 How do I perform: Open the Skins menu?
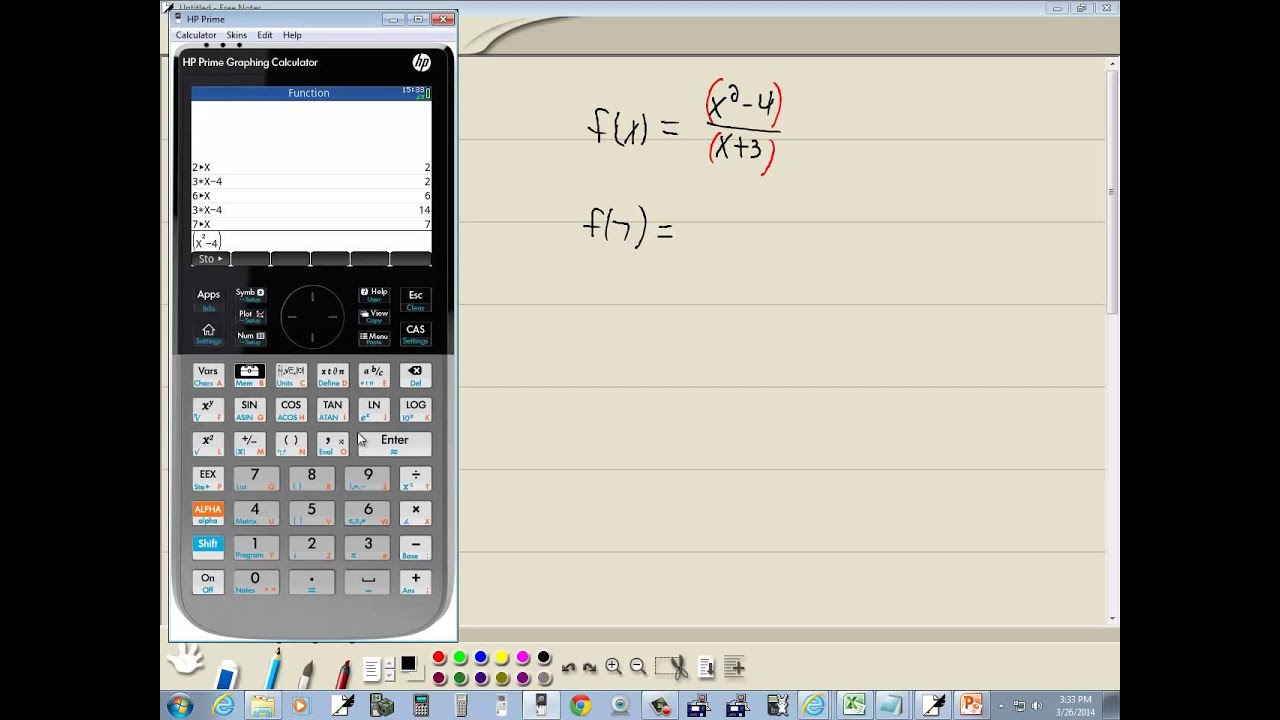tap(237, 35)
